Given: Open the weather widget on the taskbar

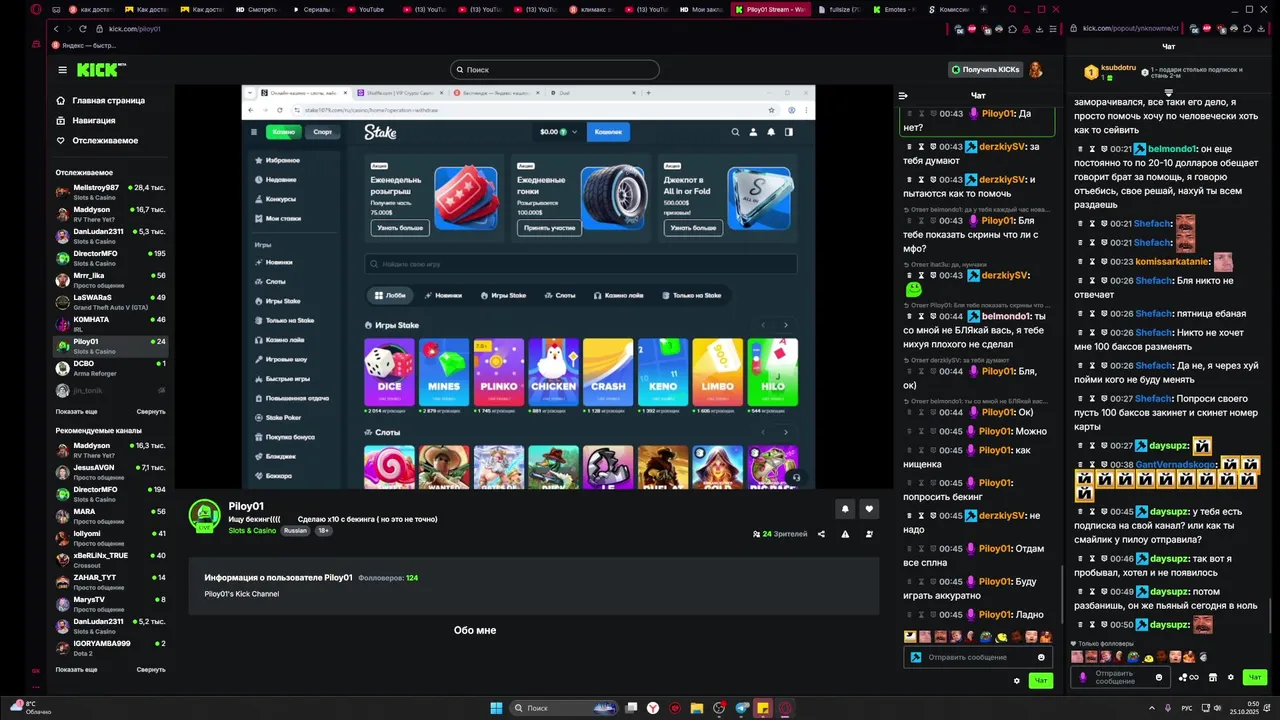Looking at the screenshot, I should pyautogui.click(x=30, y=708).
